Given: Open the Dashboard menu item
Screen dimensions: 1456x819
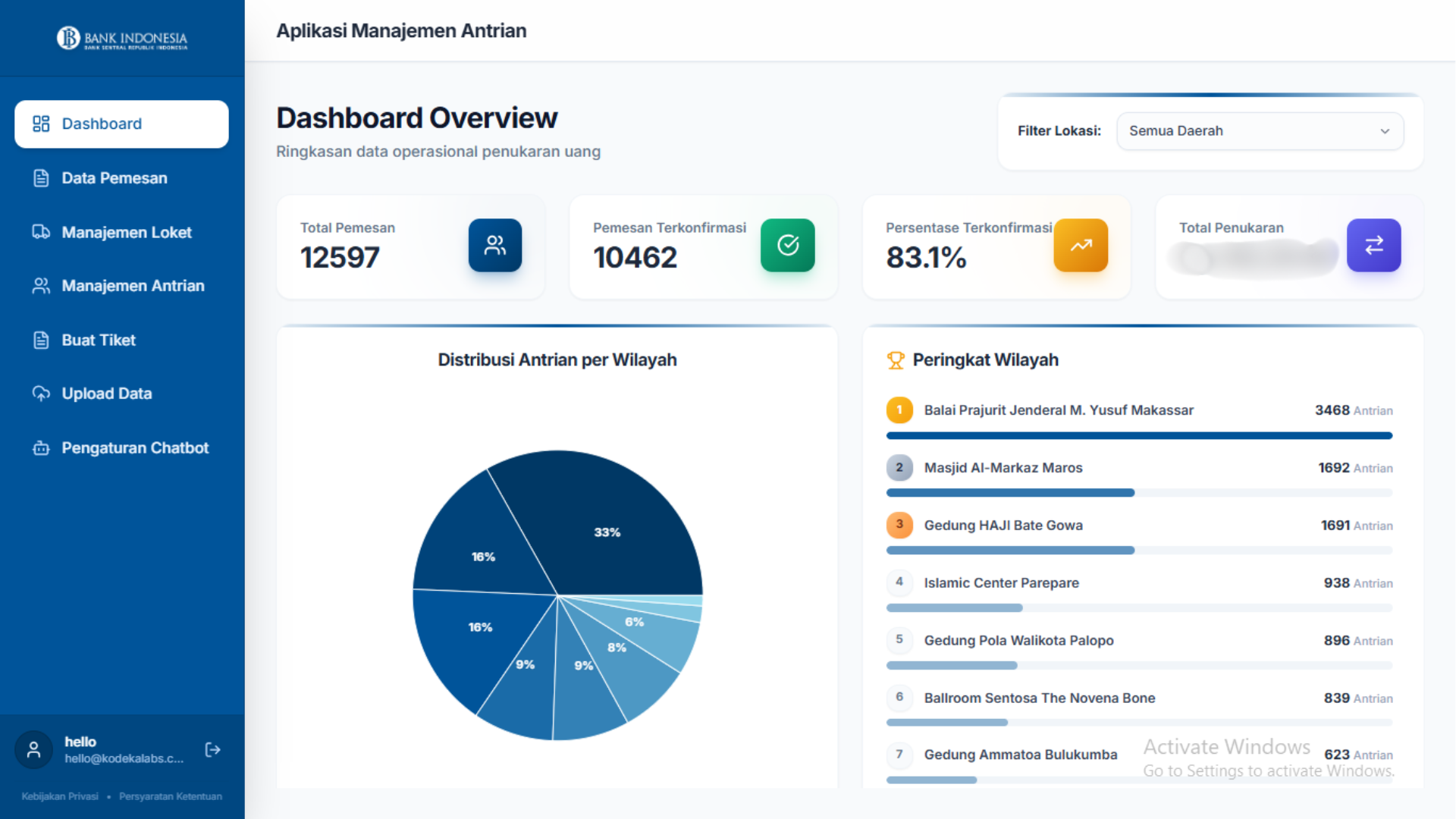Looking at the screenshot, I should [121, 124].
